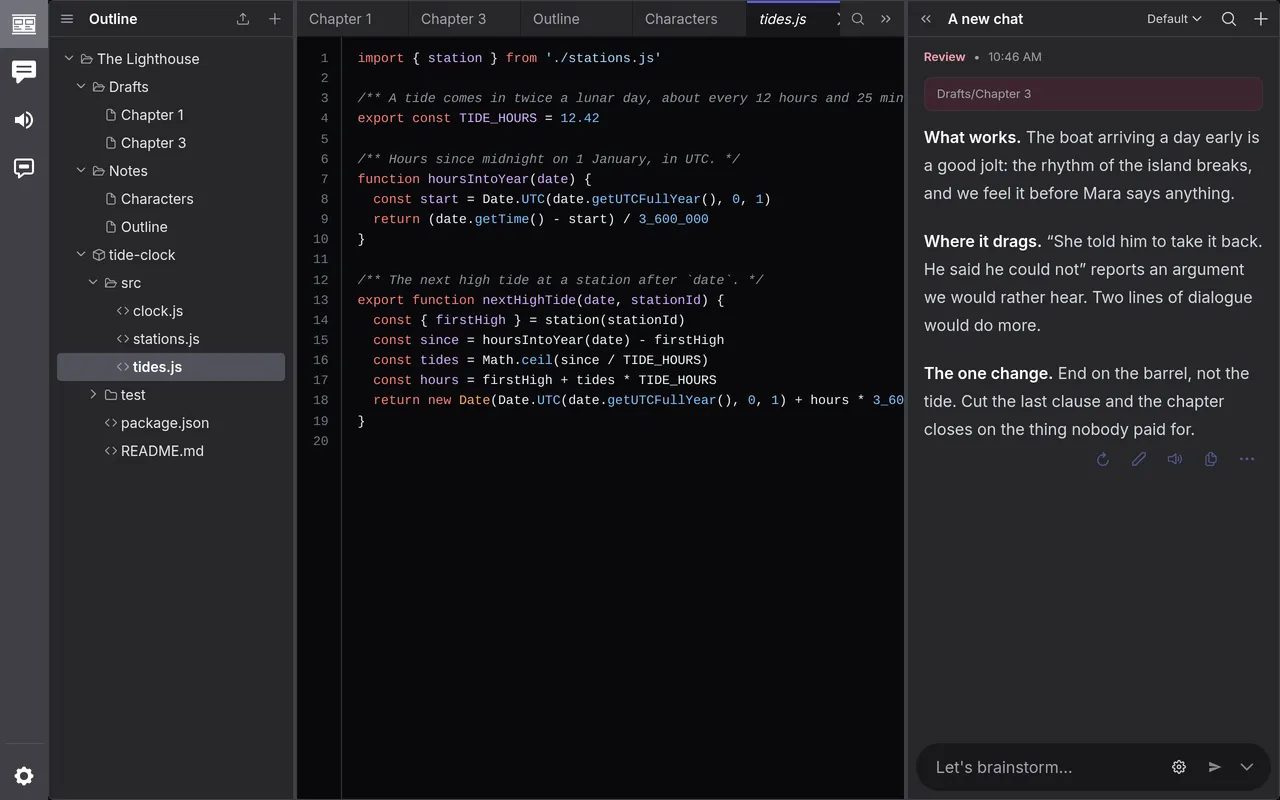1280x800 pixels.
Task: Open the Default model dropdown
Action: pyautogui.click(x=1174, y=19)
